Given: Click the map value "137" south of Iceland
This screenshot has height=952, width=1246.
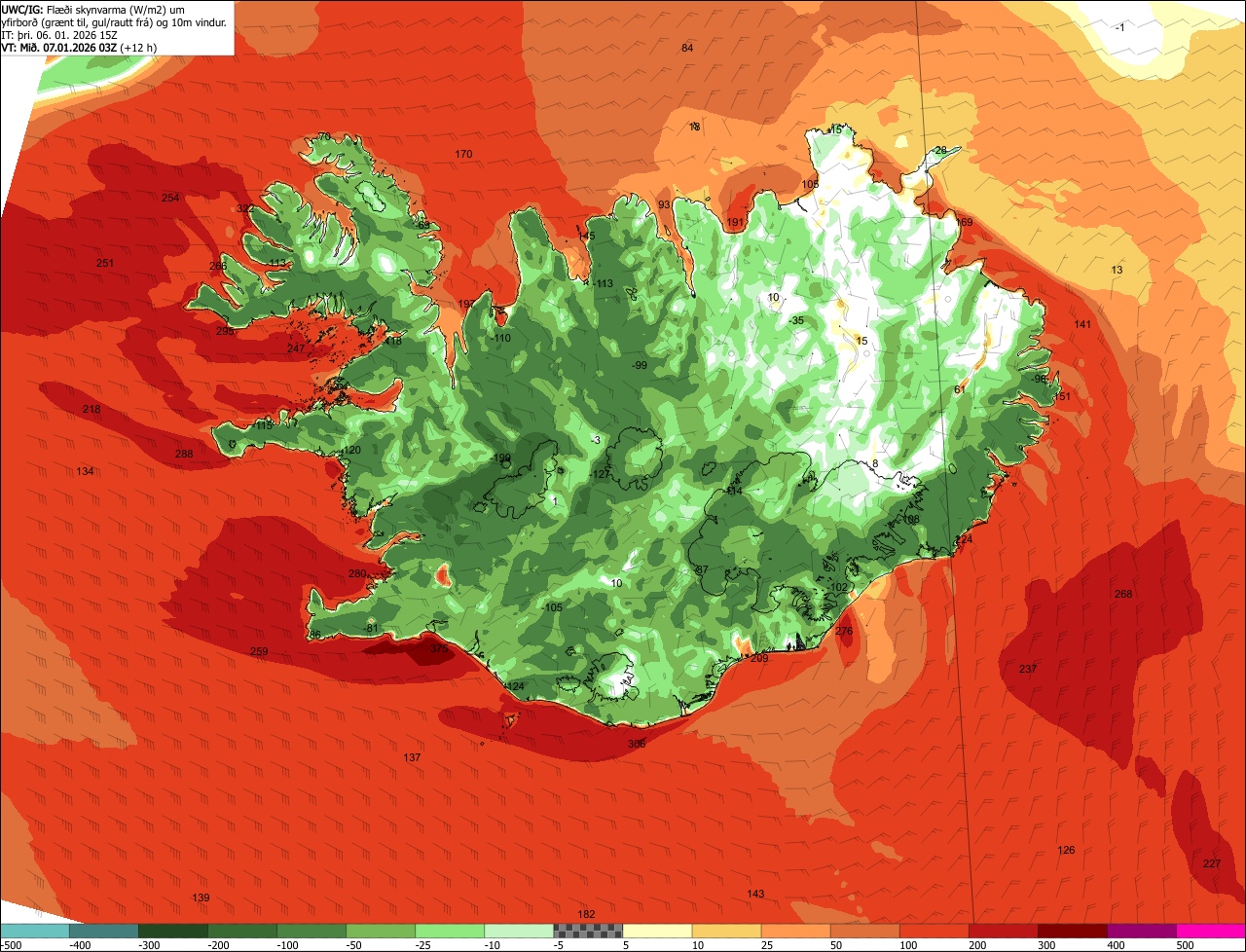Looking at the screenshot, I should click(x=412, y=757).
